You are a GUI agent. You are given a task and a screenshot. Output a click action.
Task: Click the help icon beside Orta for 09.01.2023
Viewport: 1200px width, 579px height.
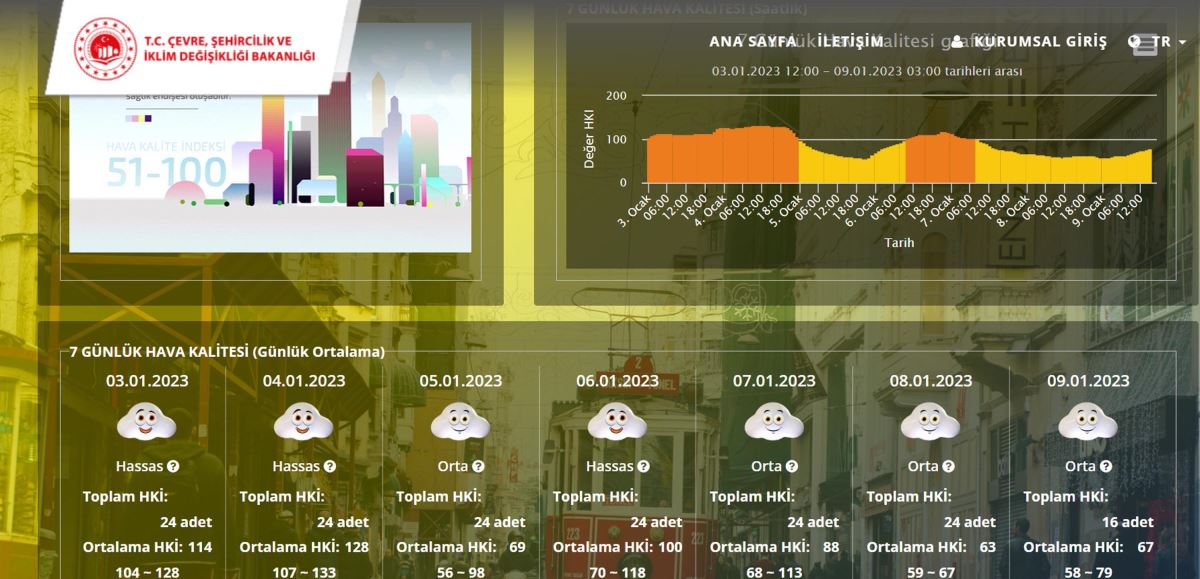coord(1105,466)
